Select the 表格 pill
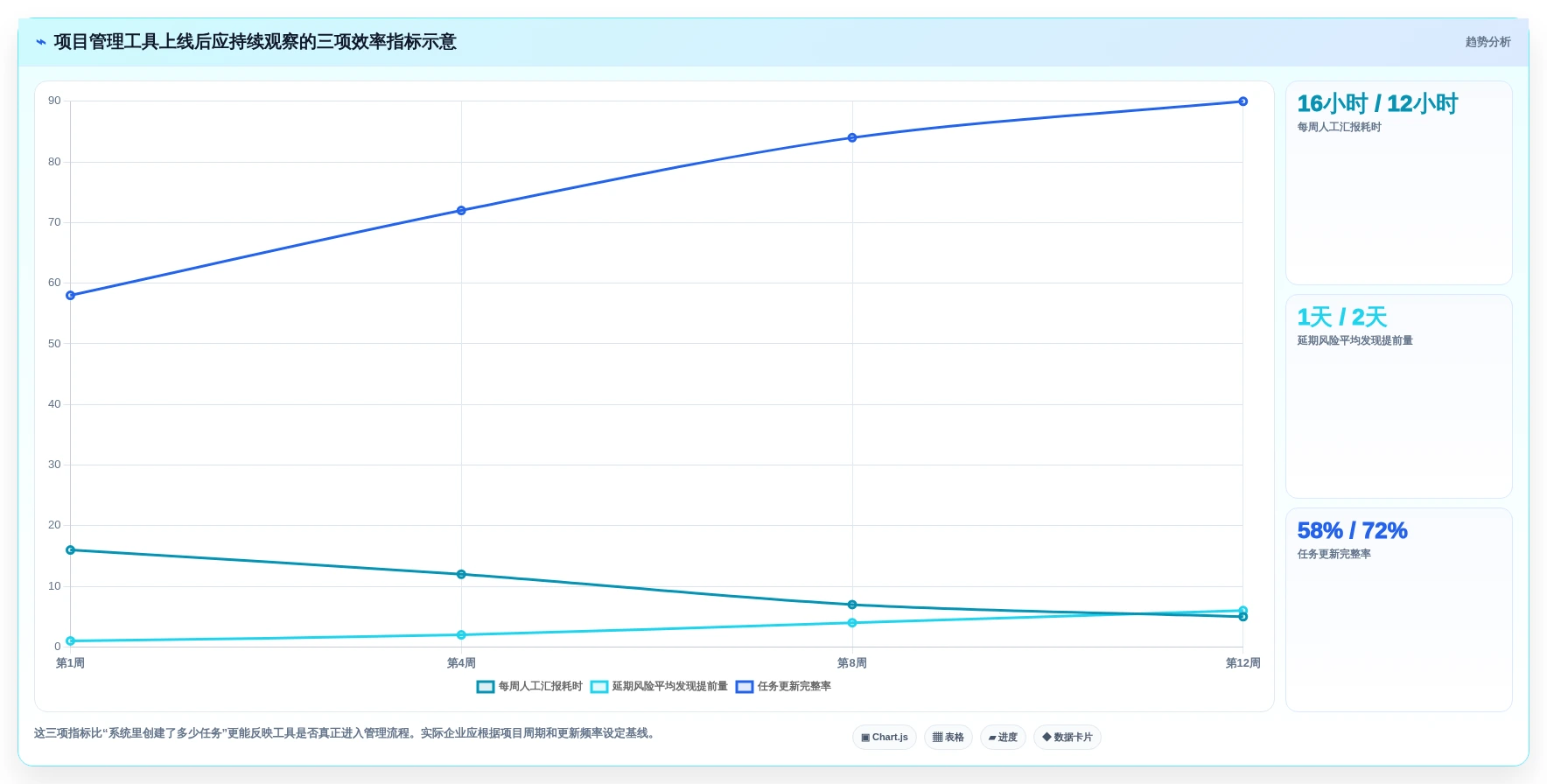 tap(948, 738)
